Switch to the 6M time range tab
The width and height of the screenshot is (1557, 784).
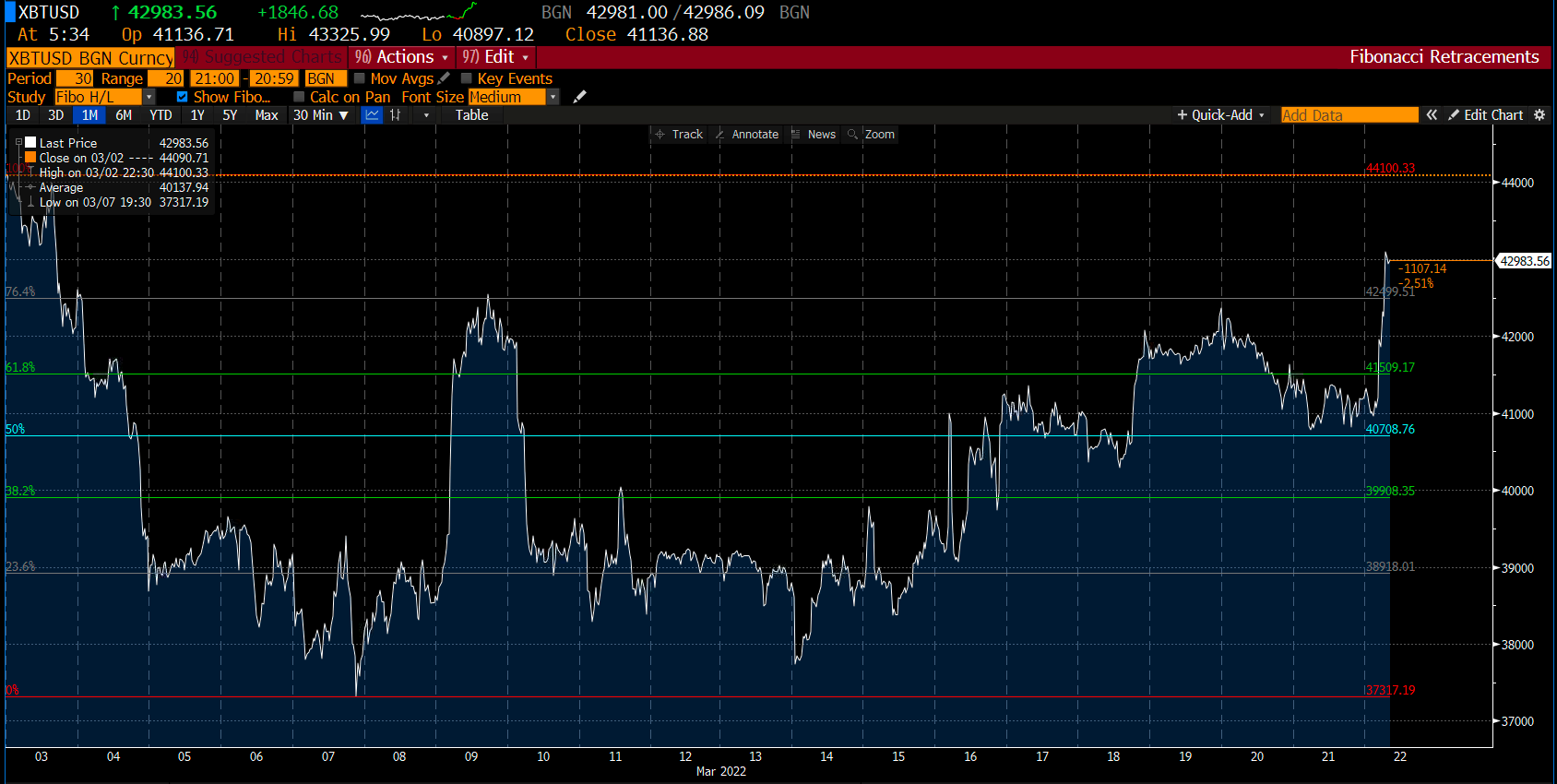(124, 115)
